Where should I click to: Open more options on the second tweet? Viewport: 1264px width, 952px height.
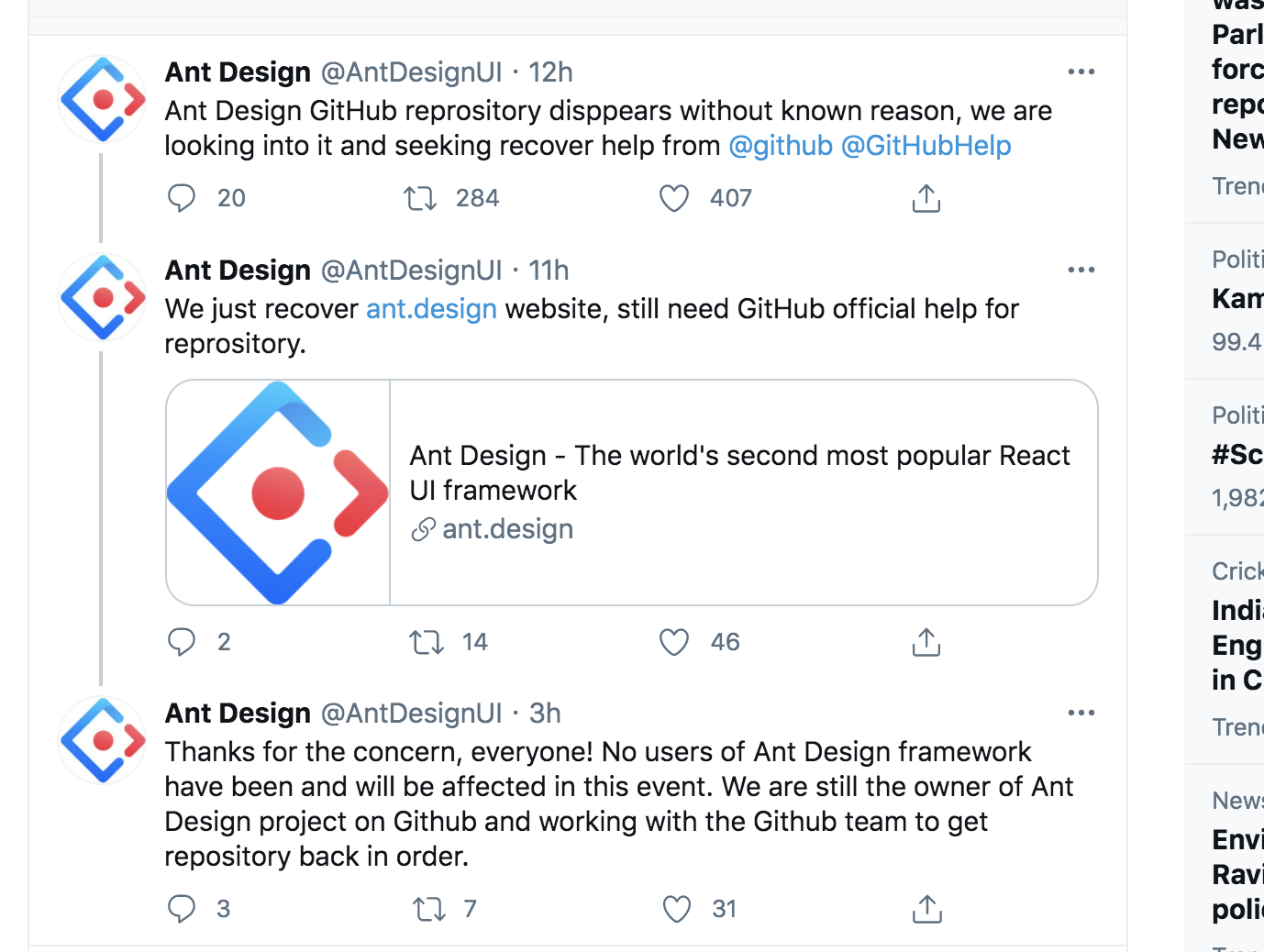(x=1081, y=269)
